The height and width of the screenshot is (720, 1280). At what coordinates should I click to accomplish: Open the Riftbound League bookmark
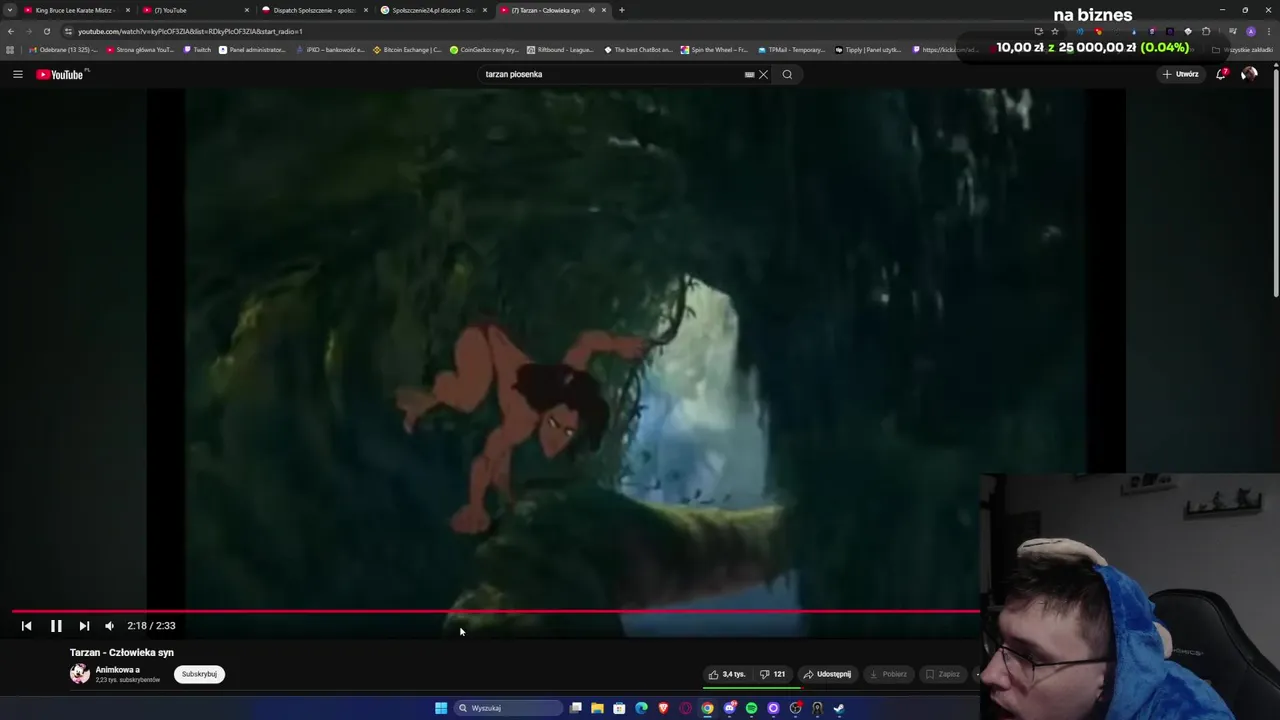(561, 49)
